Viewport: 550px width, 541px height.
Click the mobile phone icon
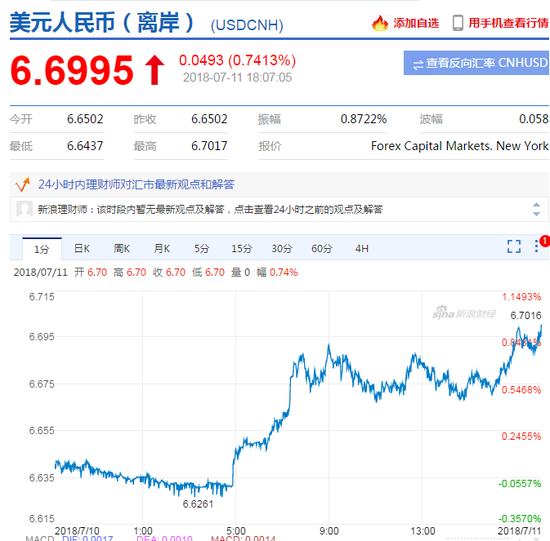[x=458, y=23]
